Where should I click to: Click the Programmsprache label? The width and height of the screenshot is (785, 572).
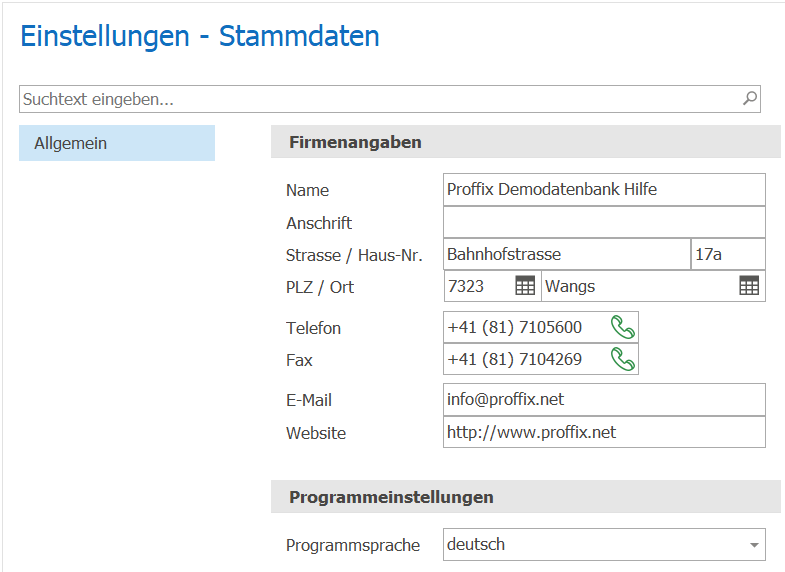pyautogui.click(x=353, y=545)
